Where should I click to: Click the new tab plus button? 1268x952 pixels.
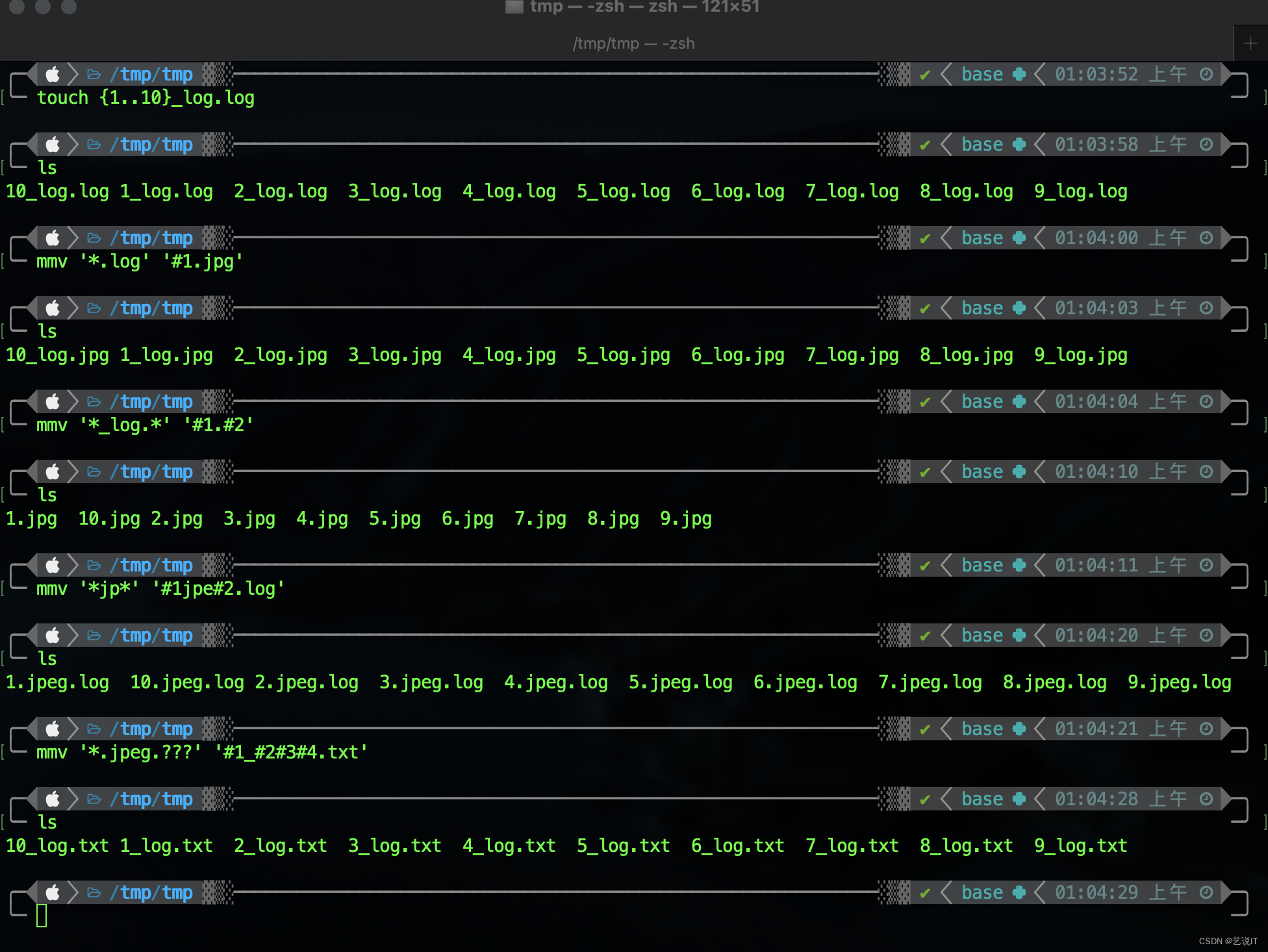1250,44
